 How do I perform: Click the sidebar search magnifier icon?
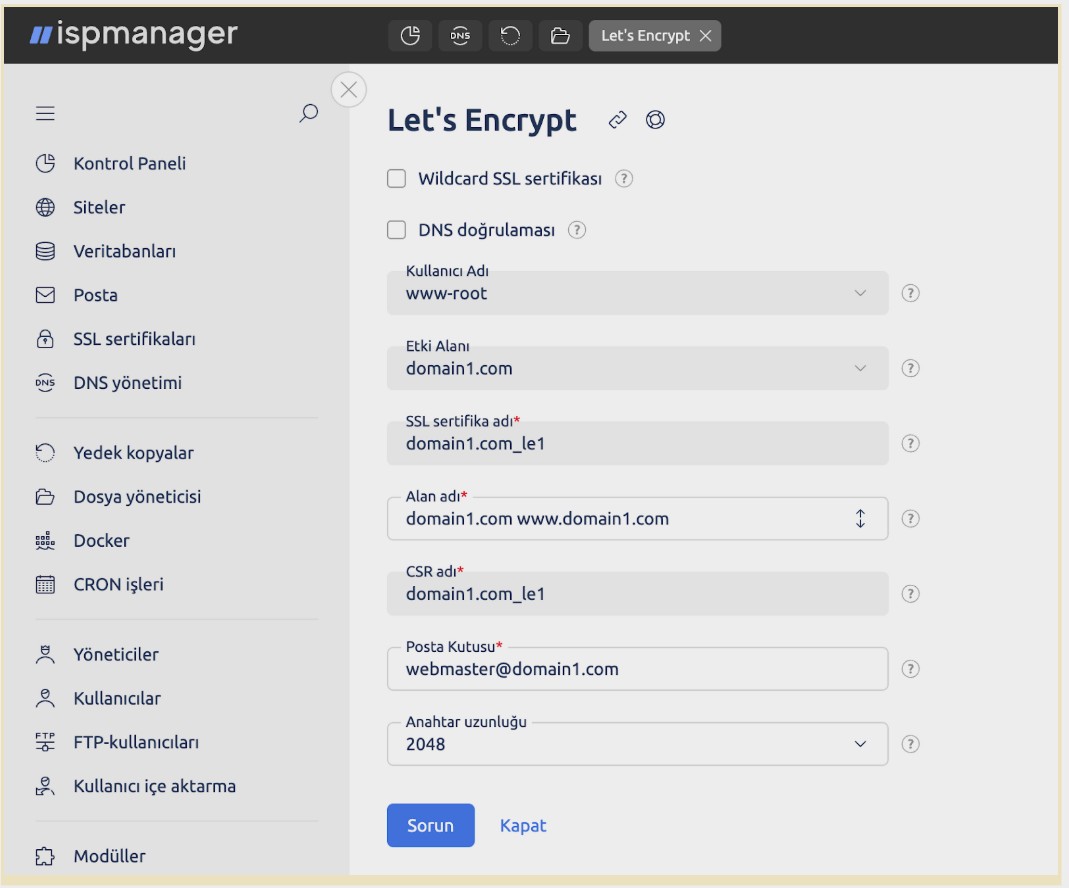[309, 113]
